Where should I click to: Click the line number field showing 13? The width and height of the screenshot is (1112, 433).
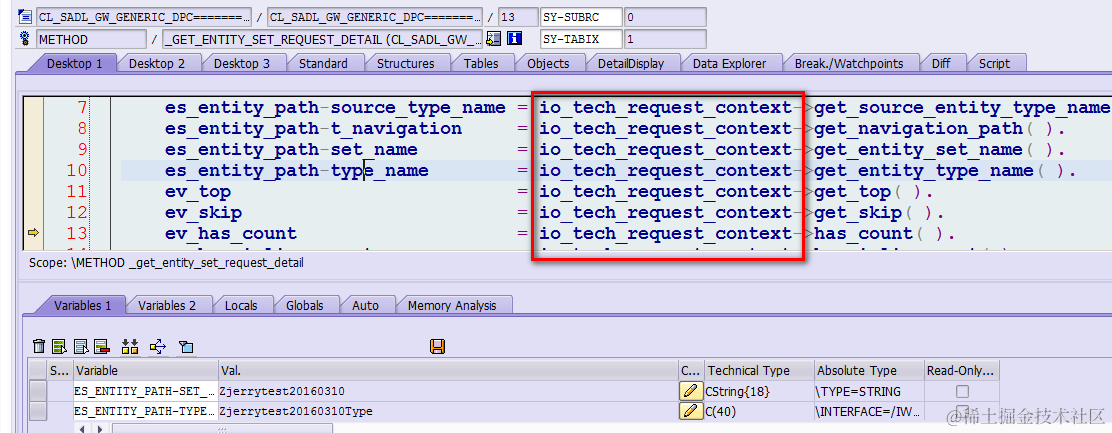click(518, 17)
